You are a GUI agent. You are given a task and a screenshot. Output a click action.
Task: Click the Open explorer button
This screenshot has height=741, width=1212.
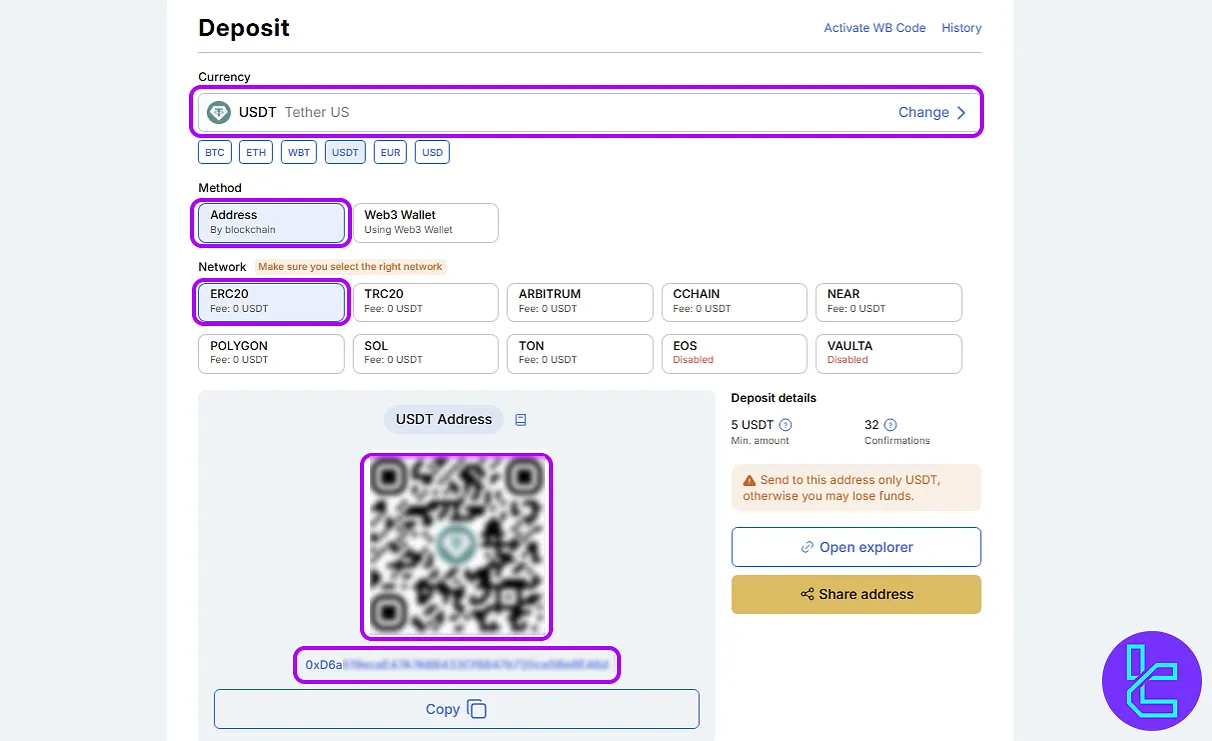(x=856, y=547)
